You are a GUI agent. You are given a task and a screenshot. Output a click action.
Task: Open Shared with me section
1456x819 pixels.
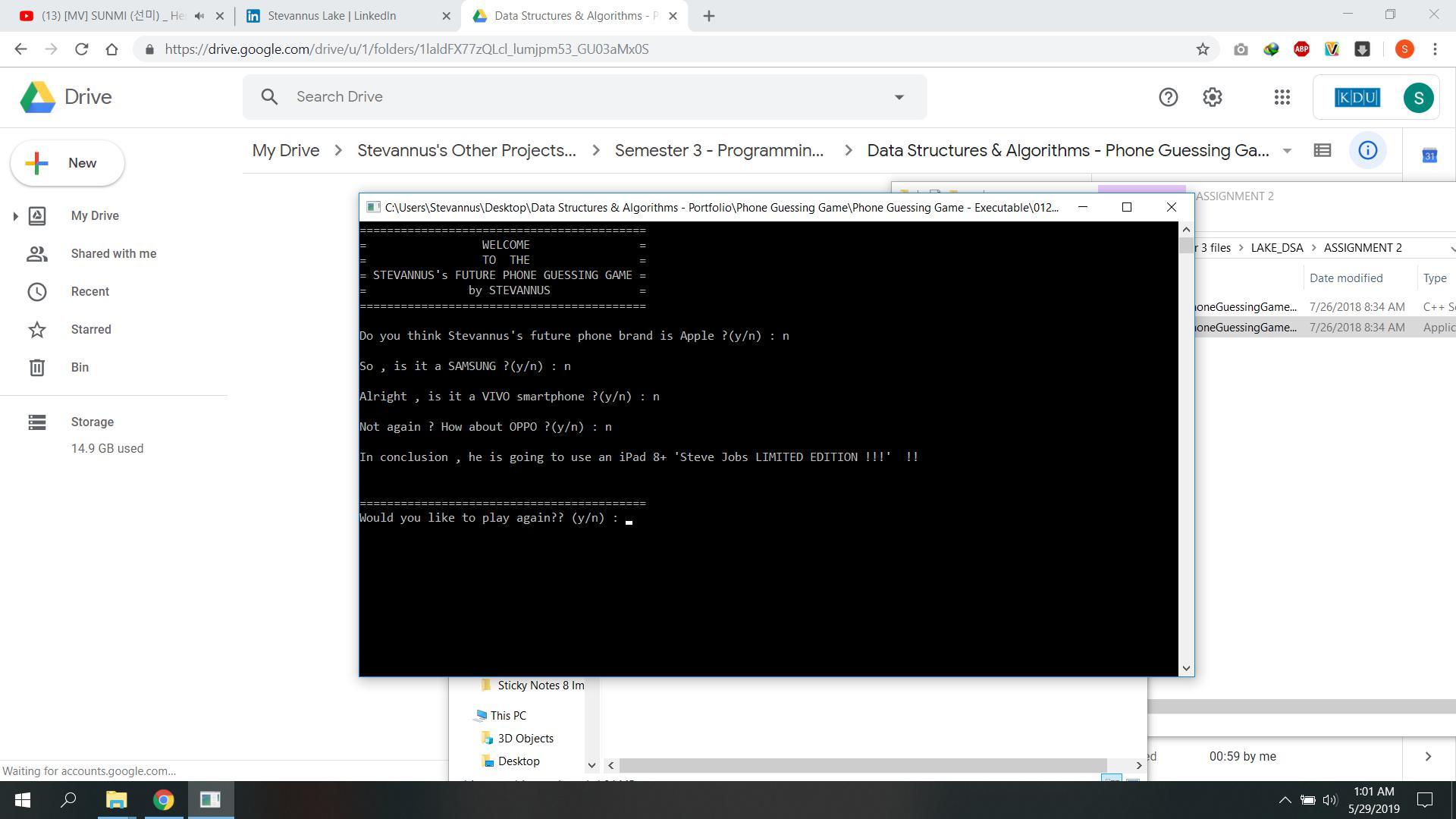click(x=113, y=254)
